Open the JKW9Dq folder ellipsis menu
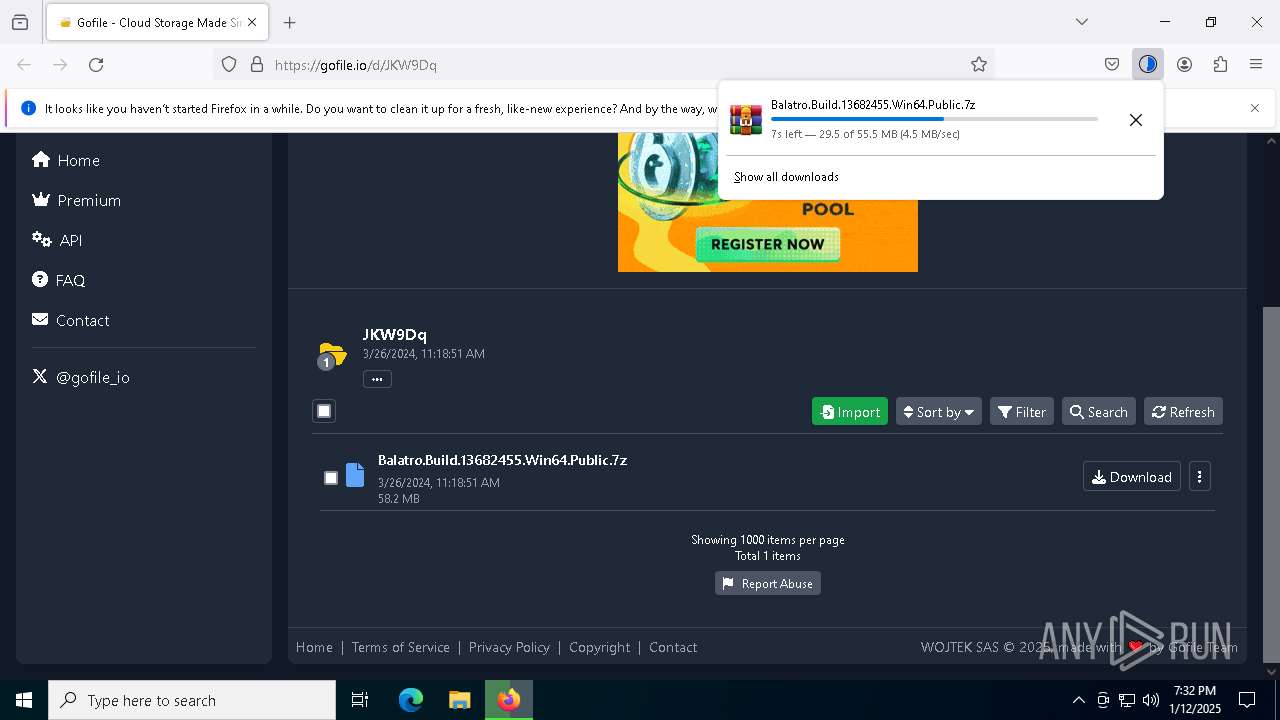This screenshot has width=1280, height=720. (x=377, y=379)
